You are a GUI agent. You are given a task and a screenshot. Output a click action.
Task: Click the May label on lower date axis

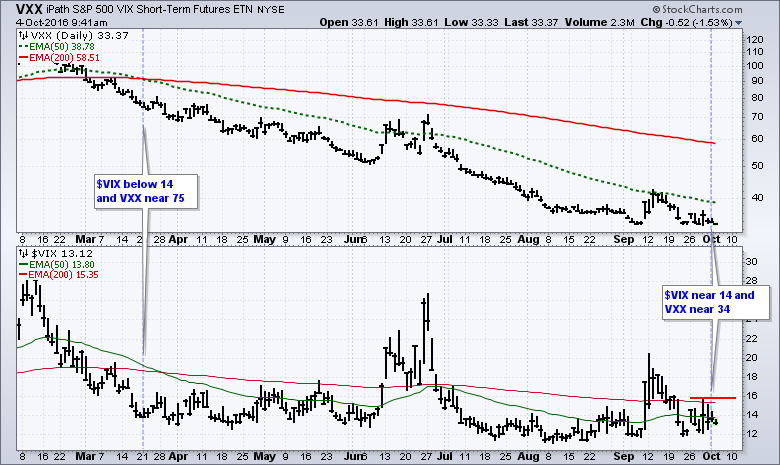pos(265,456)
